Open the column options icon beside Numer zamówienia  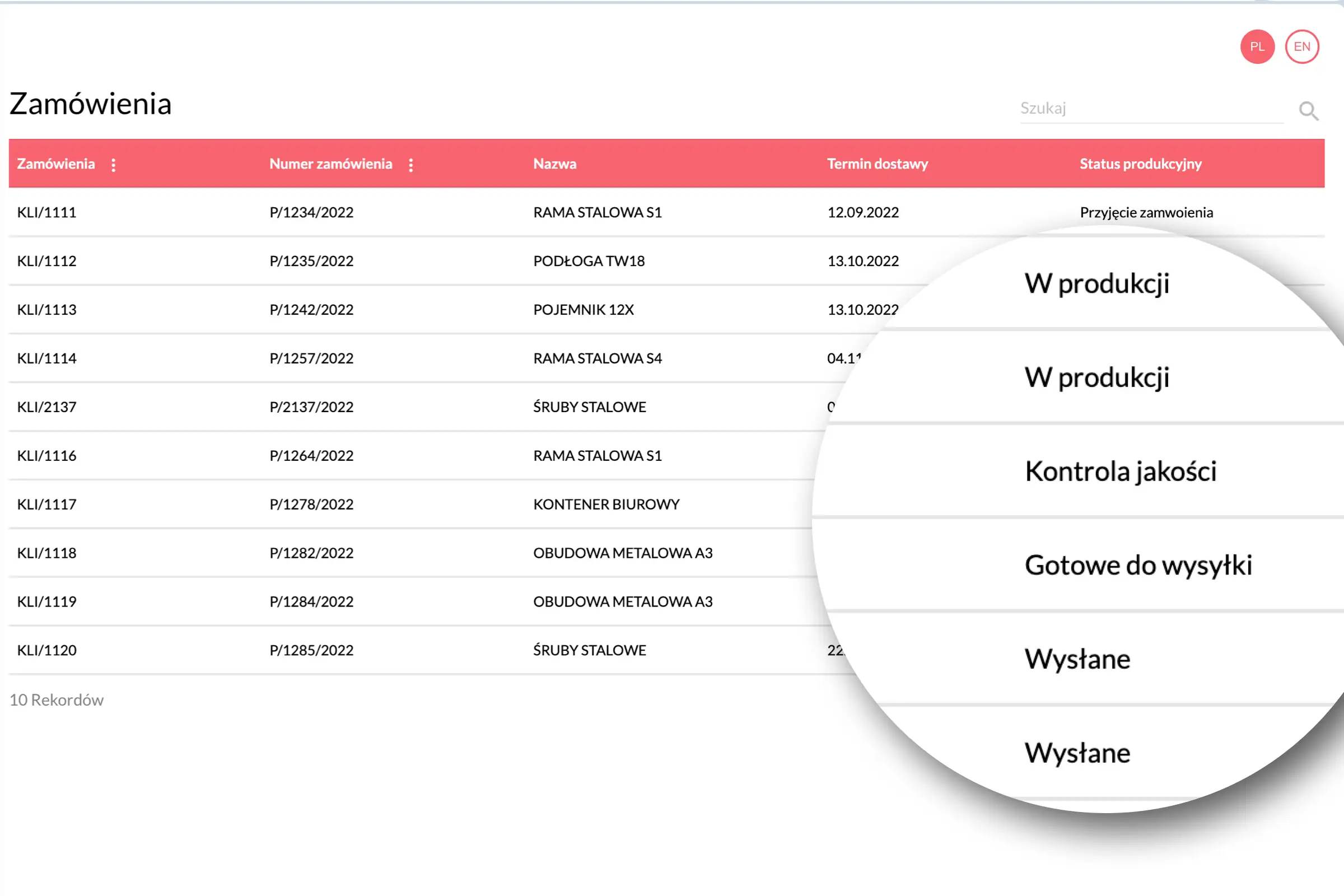(411, 165)
